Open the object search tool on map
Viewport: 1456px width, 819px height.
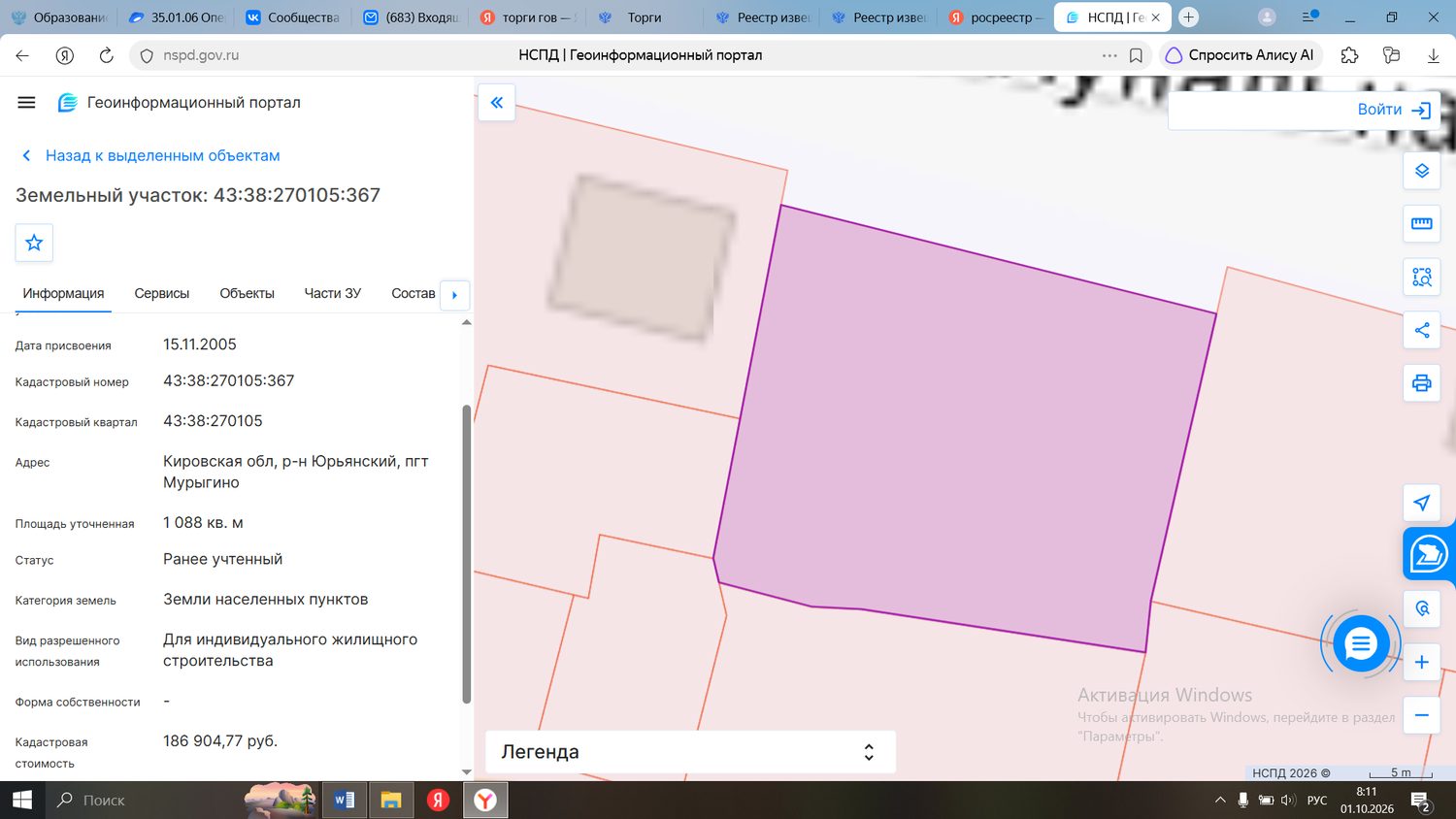point(1422,608)
